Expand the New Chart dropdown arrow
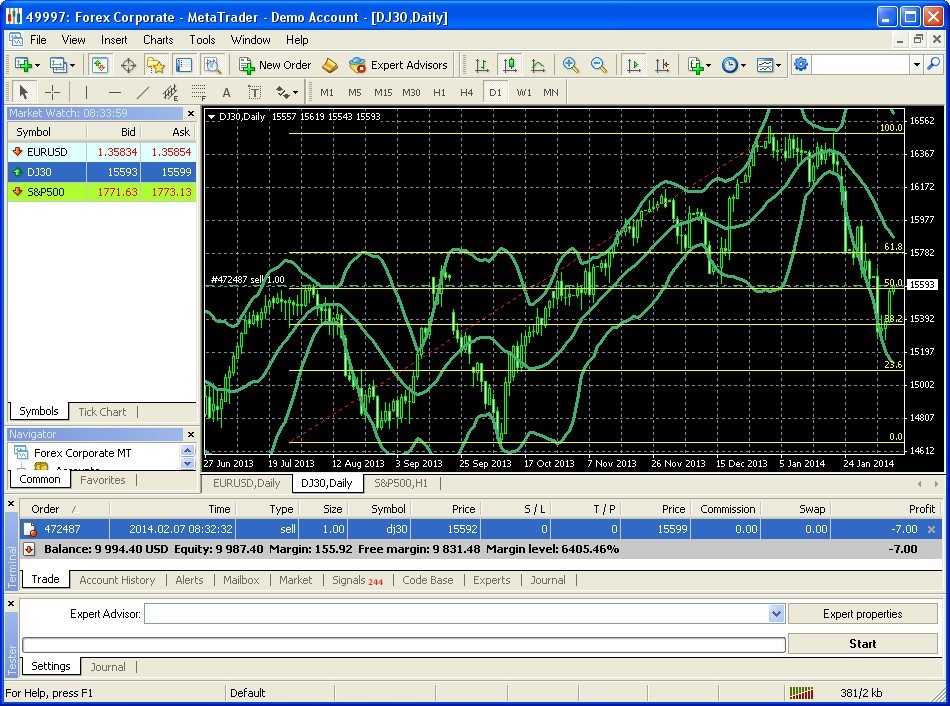The width and height of the screenshot is (950, 706). click(38, 65)
